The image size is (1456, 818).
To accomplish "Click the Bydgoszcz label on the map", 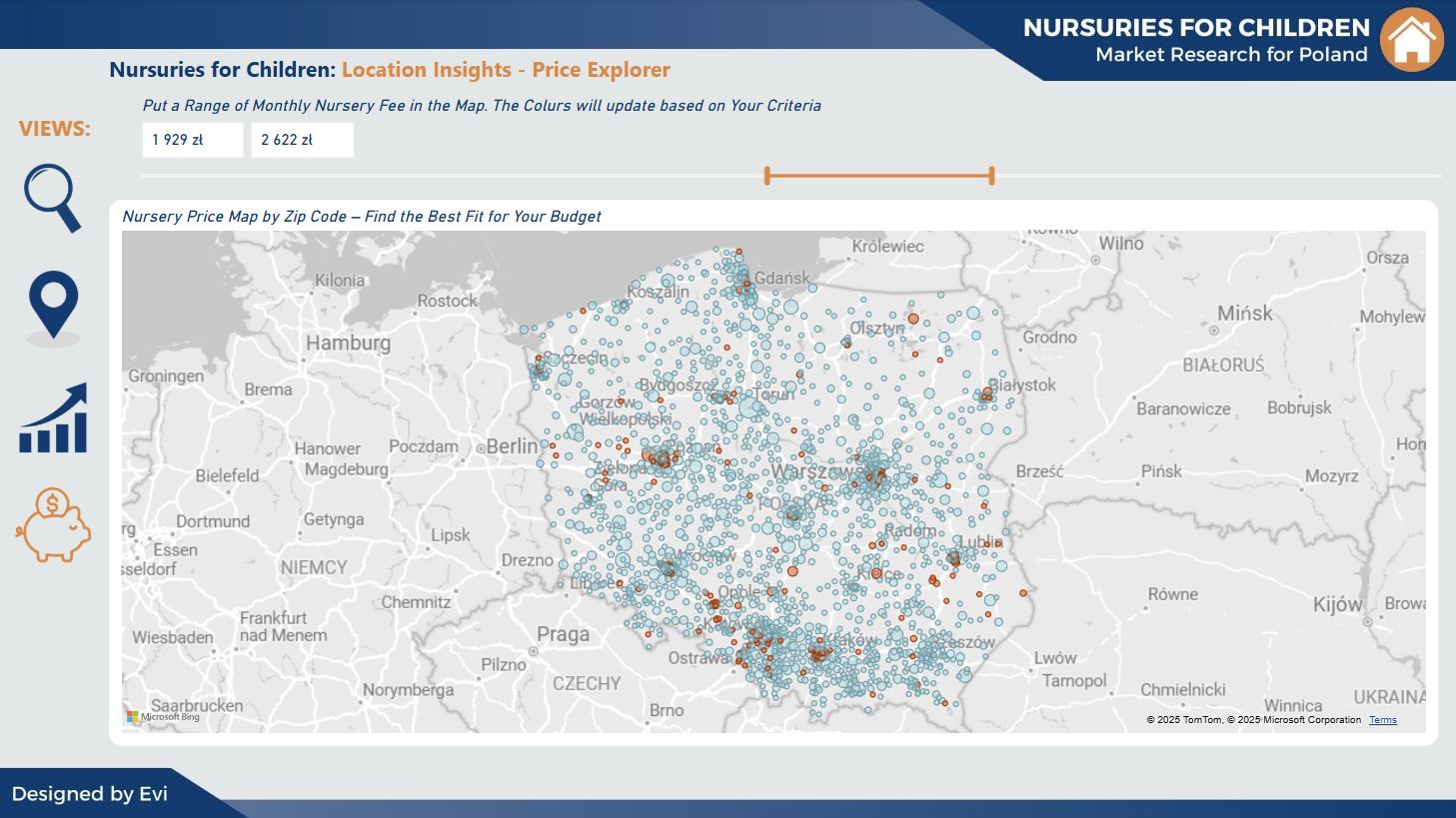I will (x=677, y=385).
